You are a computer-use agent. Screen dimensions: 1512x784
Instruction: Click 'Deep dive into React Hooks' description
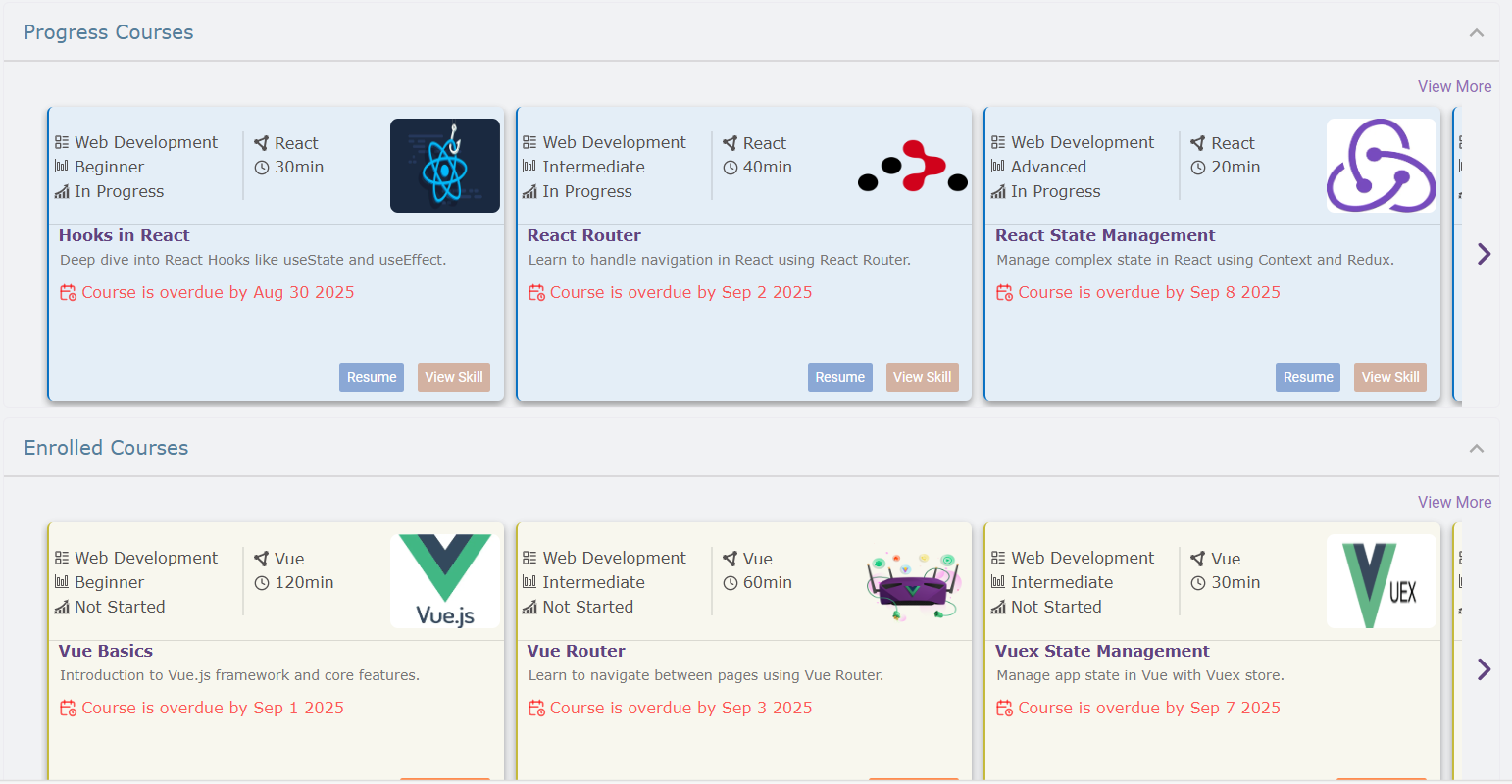pos(253,260)
